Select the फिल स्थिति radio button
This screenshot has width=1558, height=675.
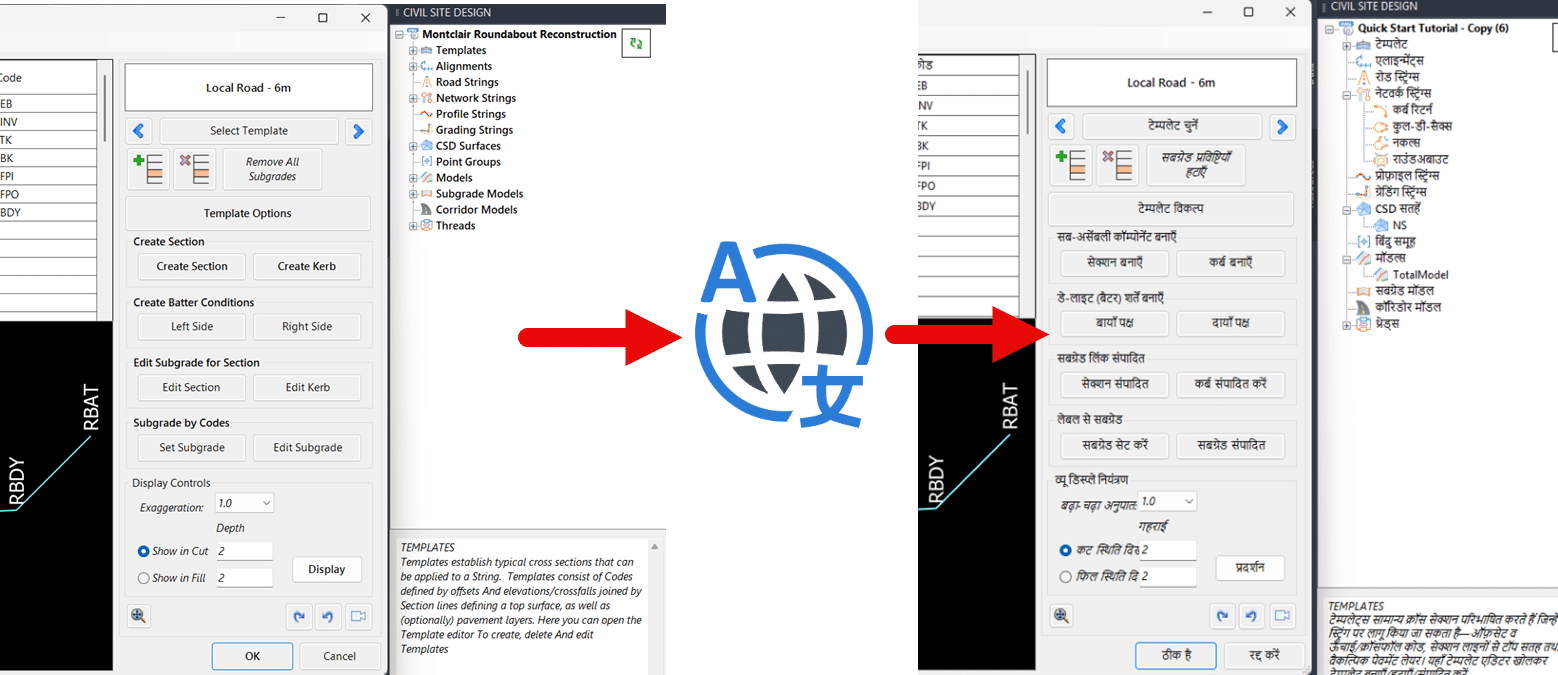(x=1065, y=576)
